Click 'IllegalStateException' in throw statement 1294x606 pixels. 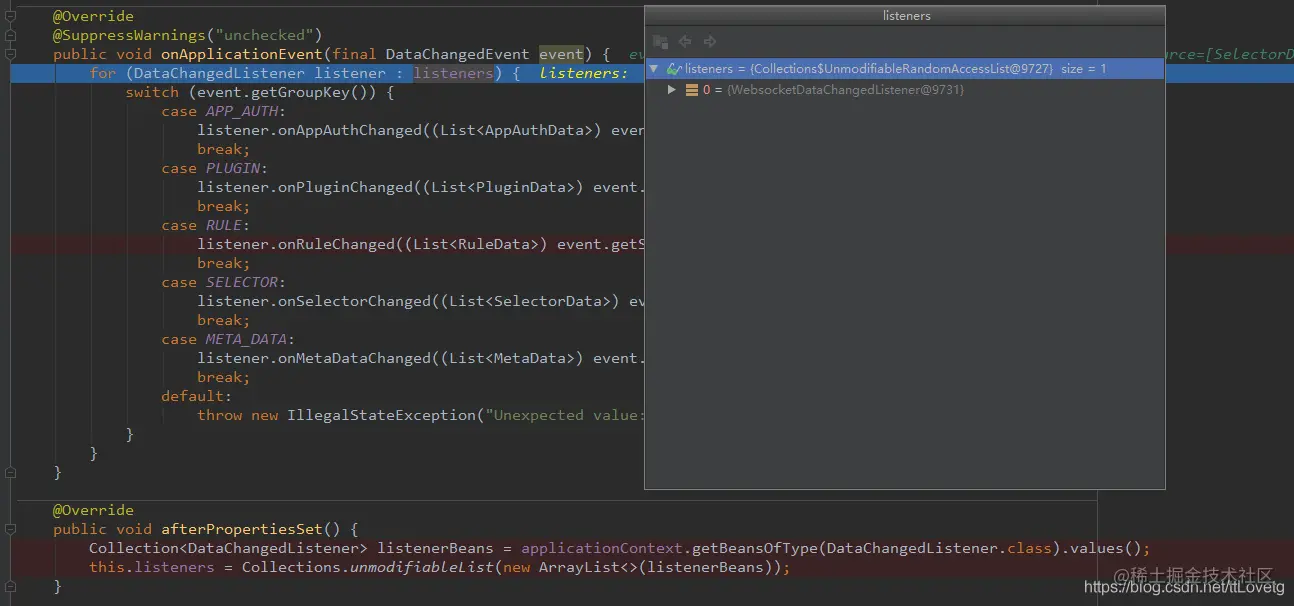[381, 415]
